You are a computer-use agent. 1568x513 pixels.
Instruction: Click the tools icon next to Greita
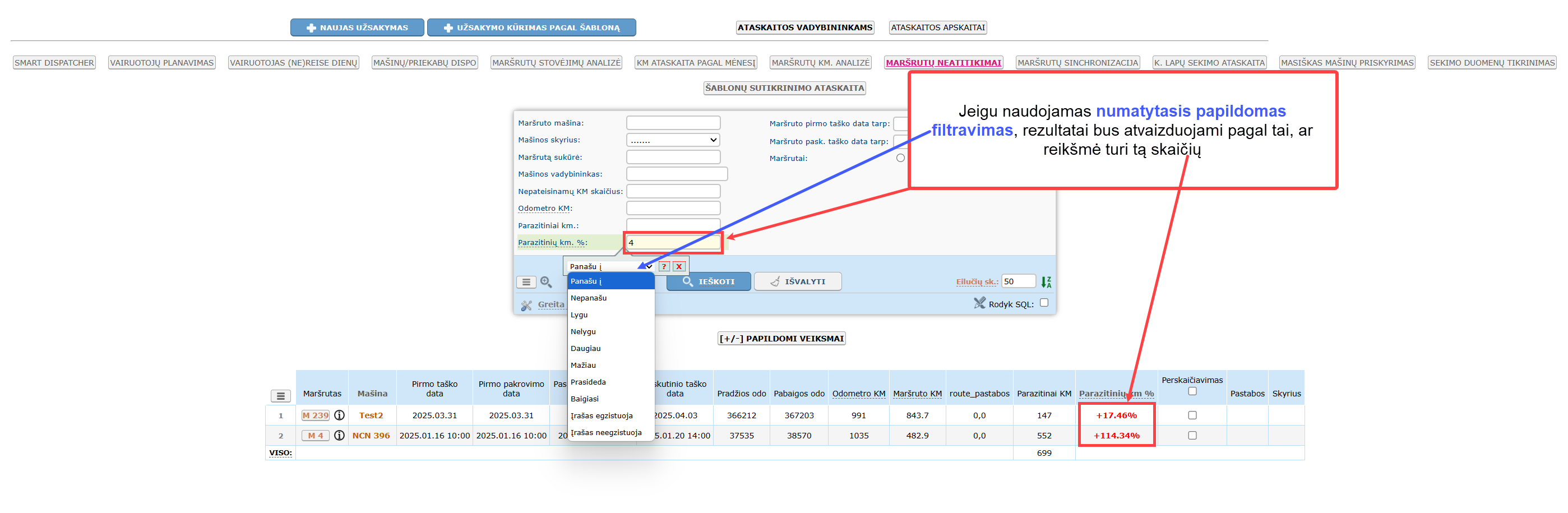[526, 305]
